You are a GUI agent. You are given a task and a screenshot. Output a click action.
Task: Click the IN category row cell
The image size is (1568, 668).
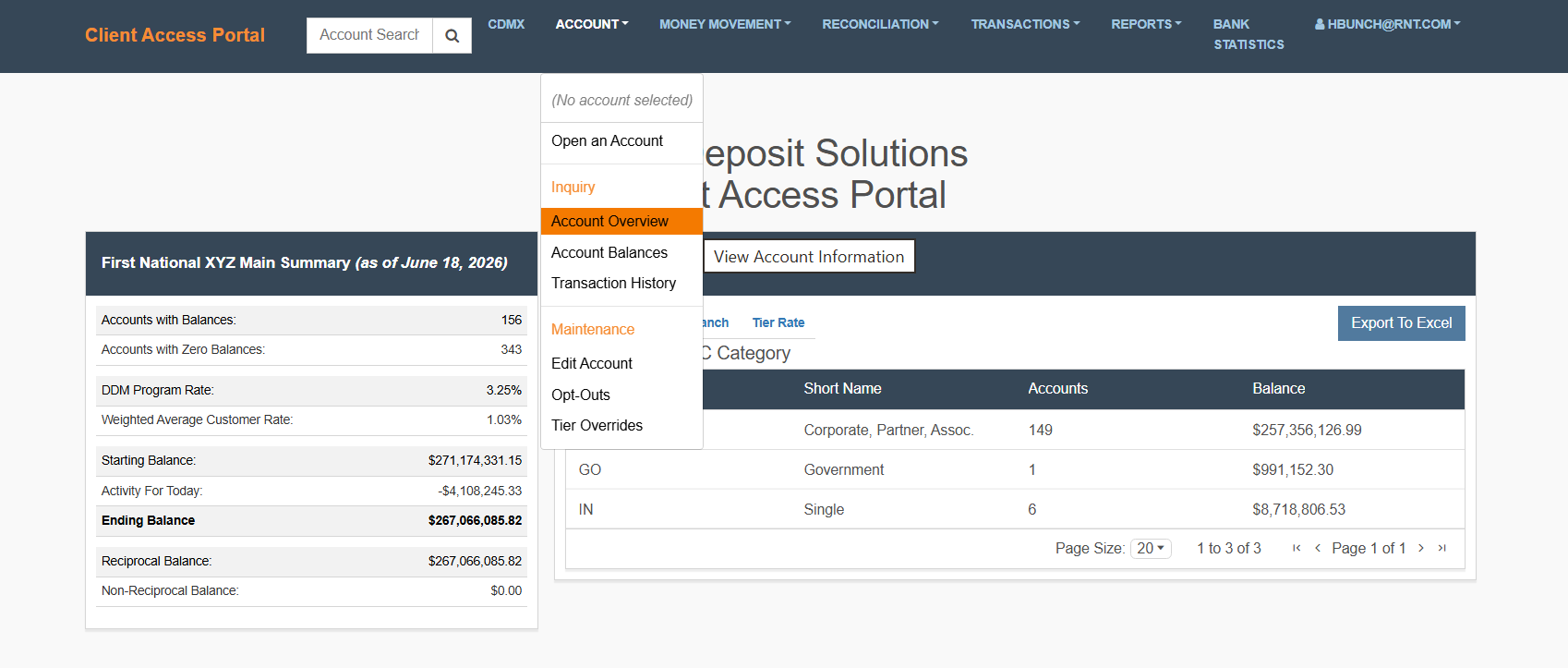point(586,509)
